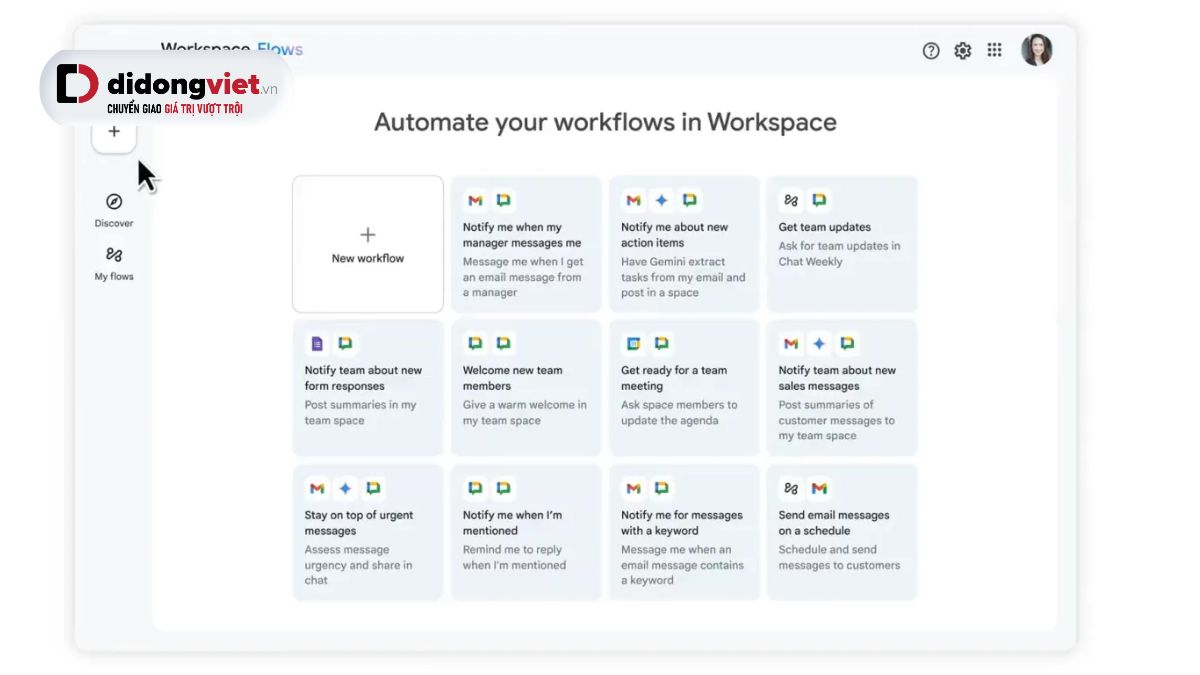This screenshot has width=1200, height=675.
Task: Click Gemini sparkle icon on action items card
Action: (x=661, y=201)
